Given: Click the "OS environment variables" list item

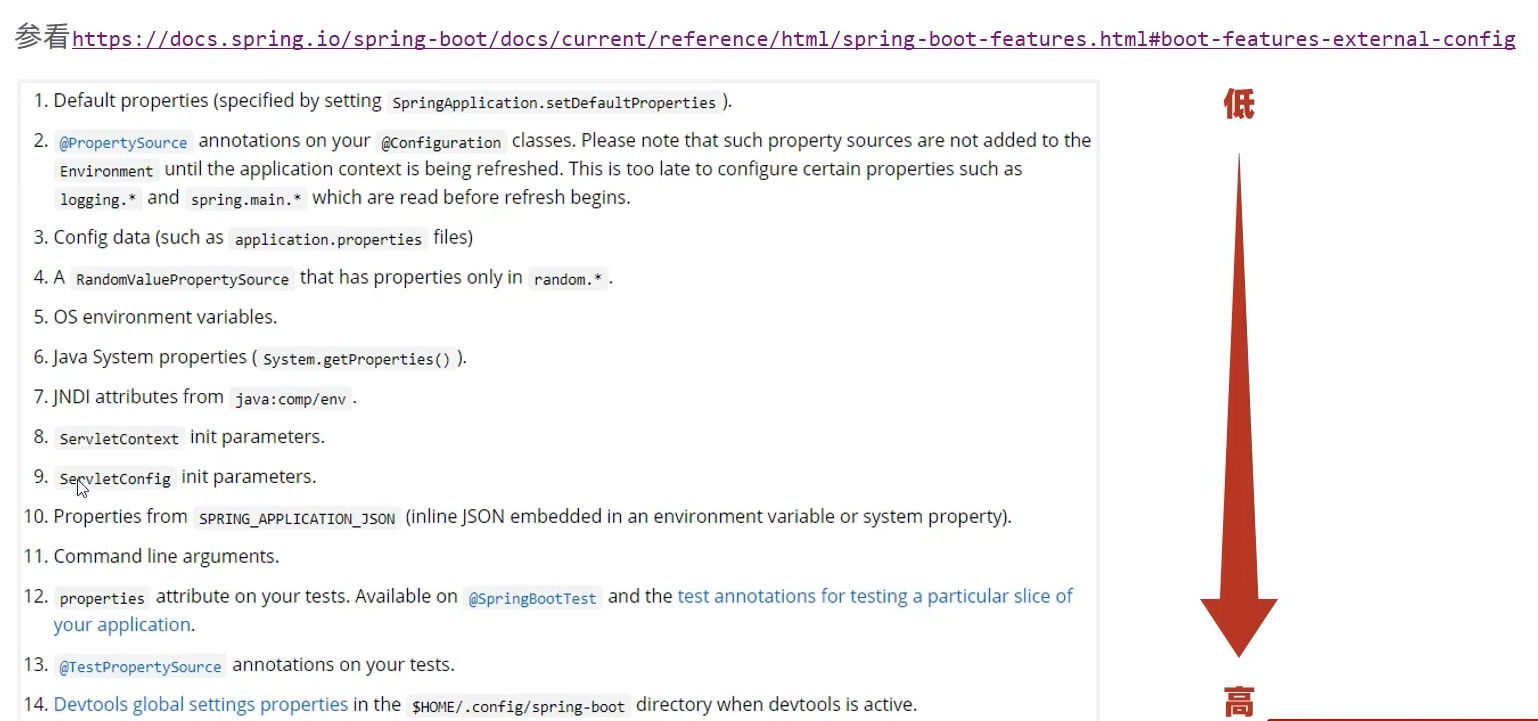Looking at the screenshot, I should point(165,317).
